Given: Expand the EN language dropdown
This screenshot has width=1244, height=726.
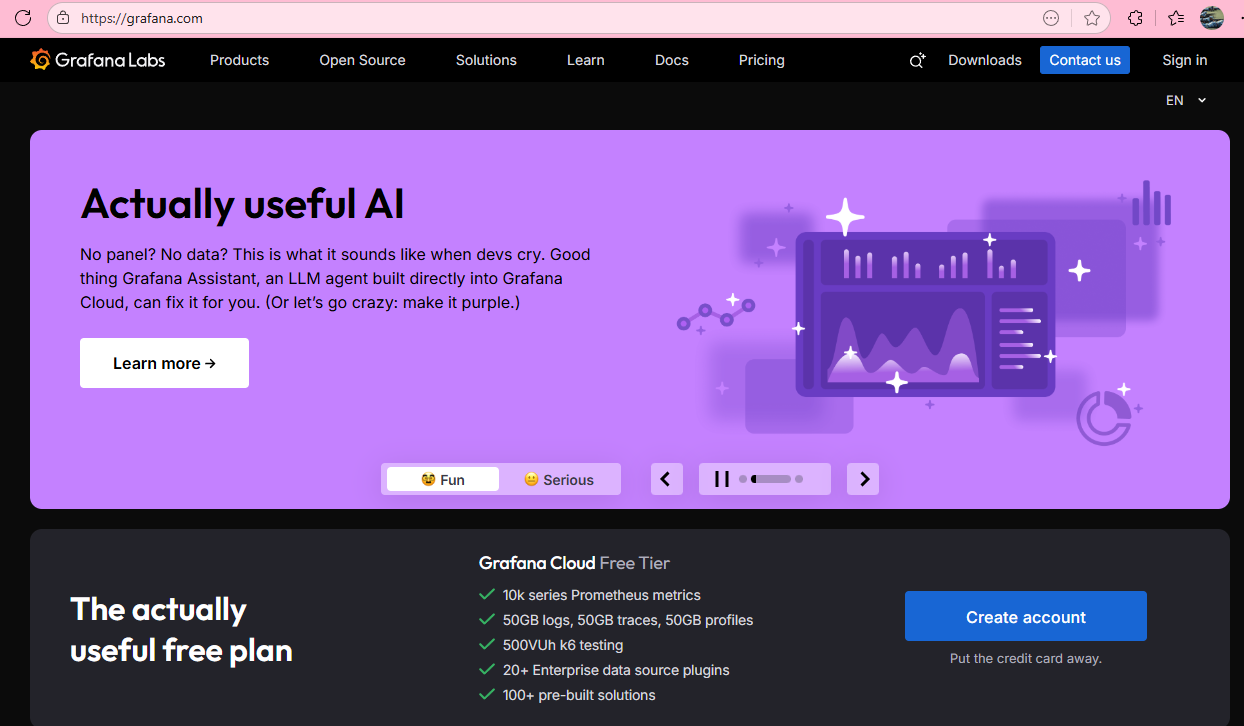Looking at the screenshot, I should pyautogui.click(x=1186, y=100).
